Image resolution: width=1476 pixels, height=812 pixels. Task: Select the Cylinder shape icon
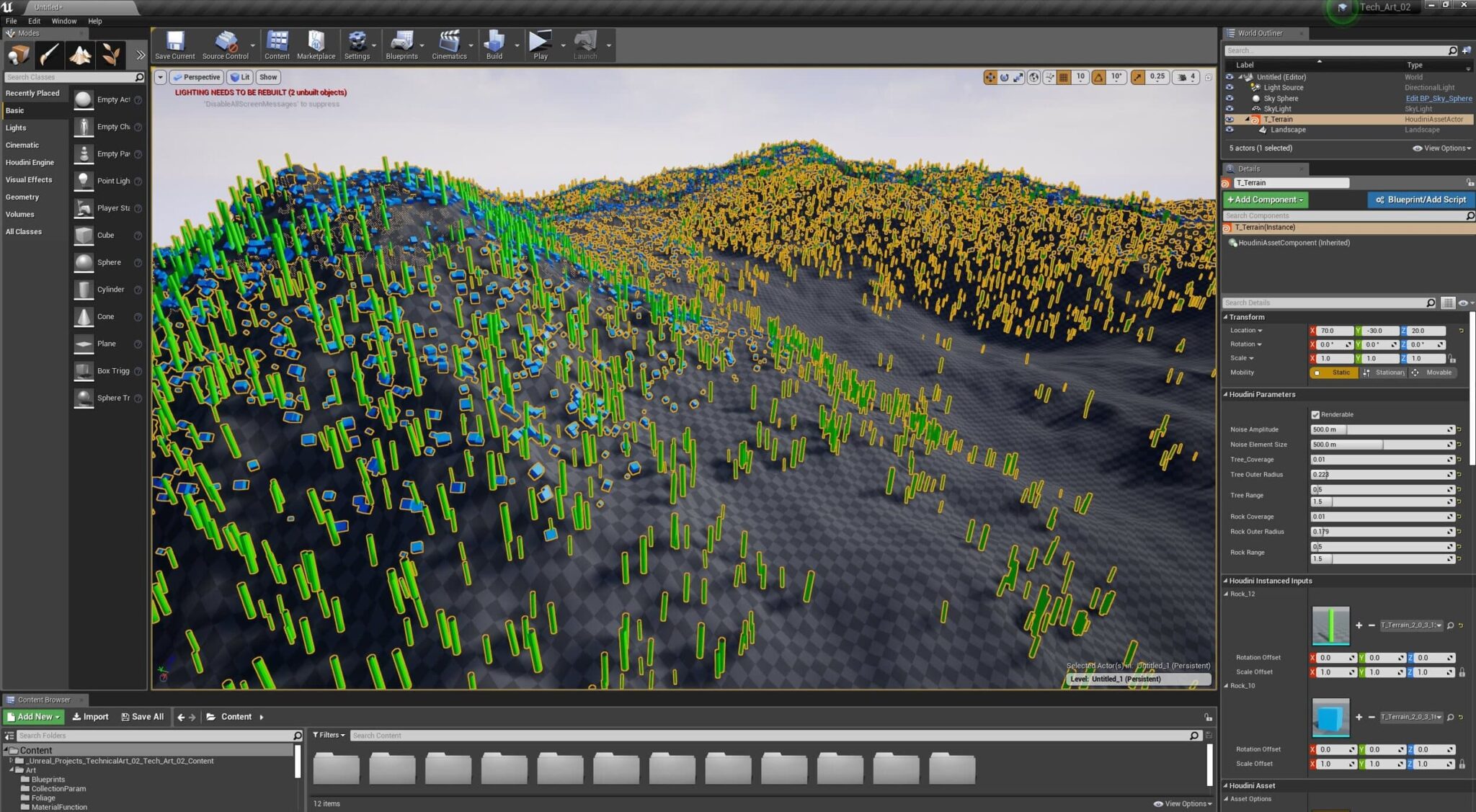[84, 289]
